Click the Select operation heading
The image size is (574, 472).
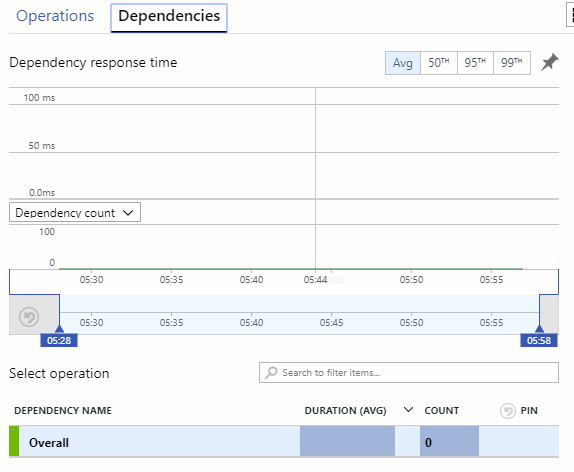59,373
